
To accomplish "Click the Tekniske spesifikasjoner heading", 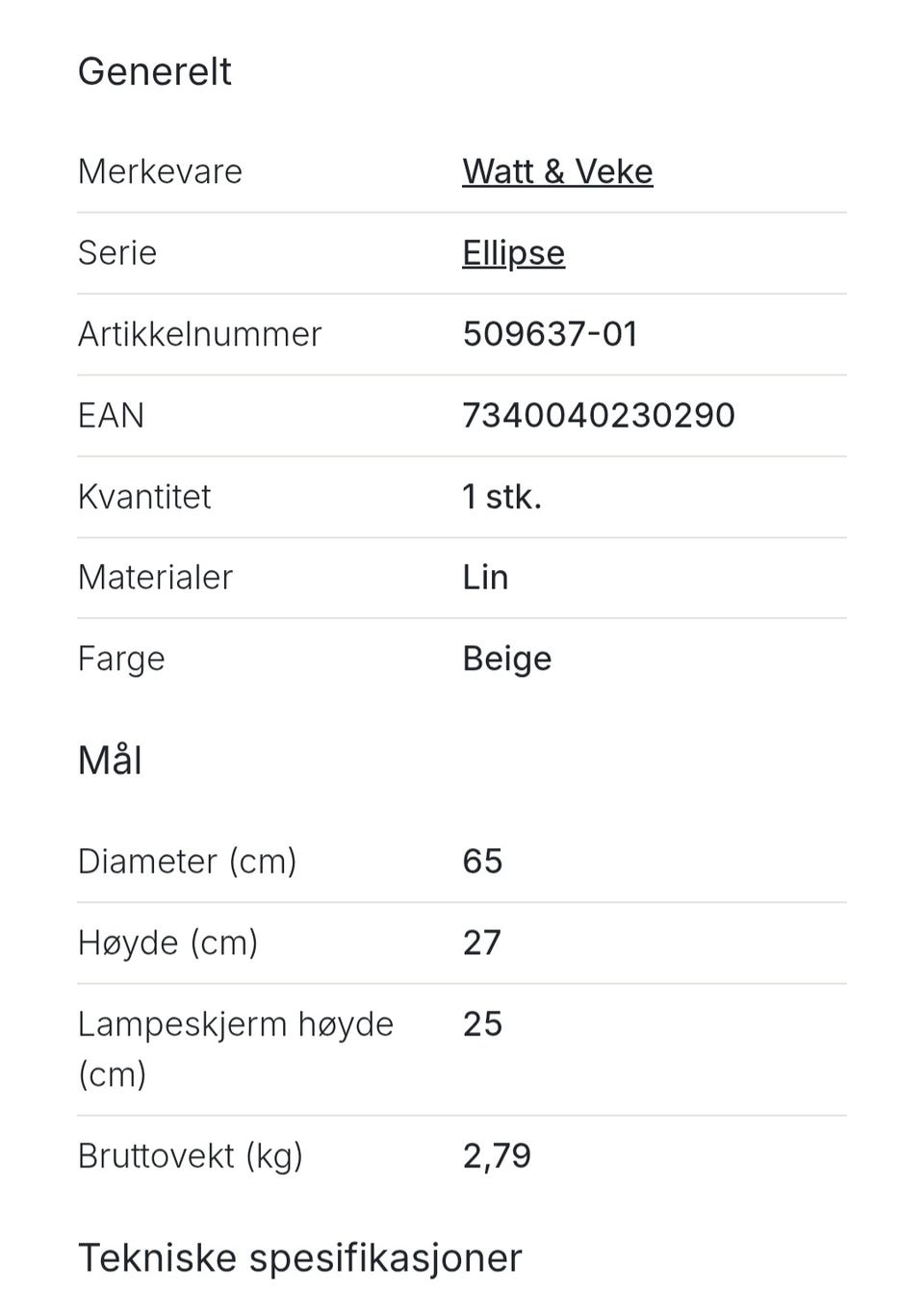I will [299, 1257].
